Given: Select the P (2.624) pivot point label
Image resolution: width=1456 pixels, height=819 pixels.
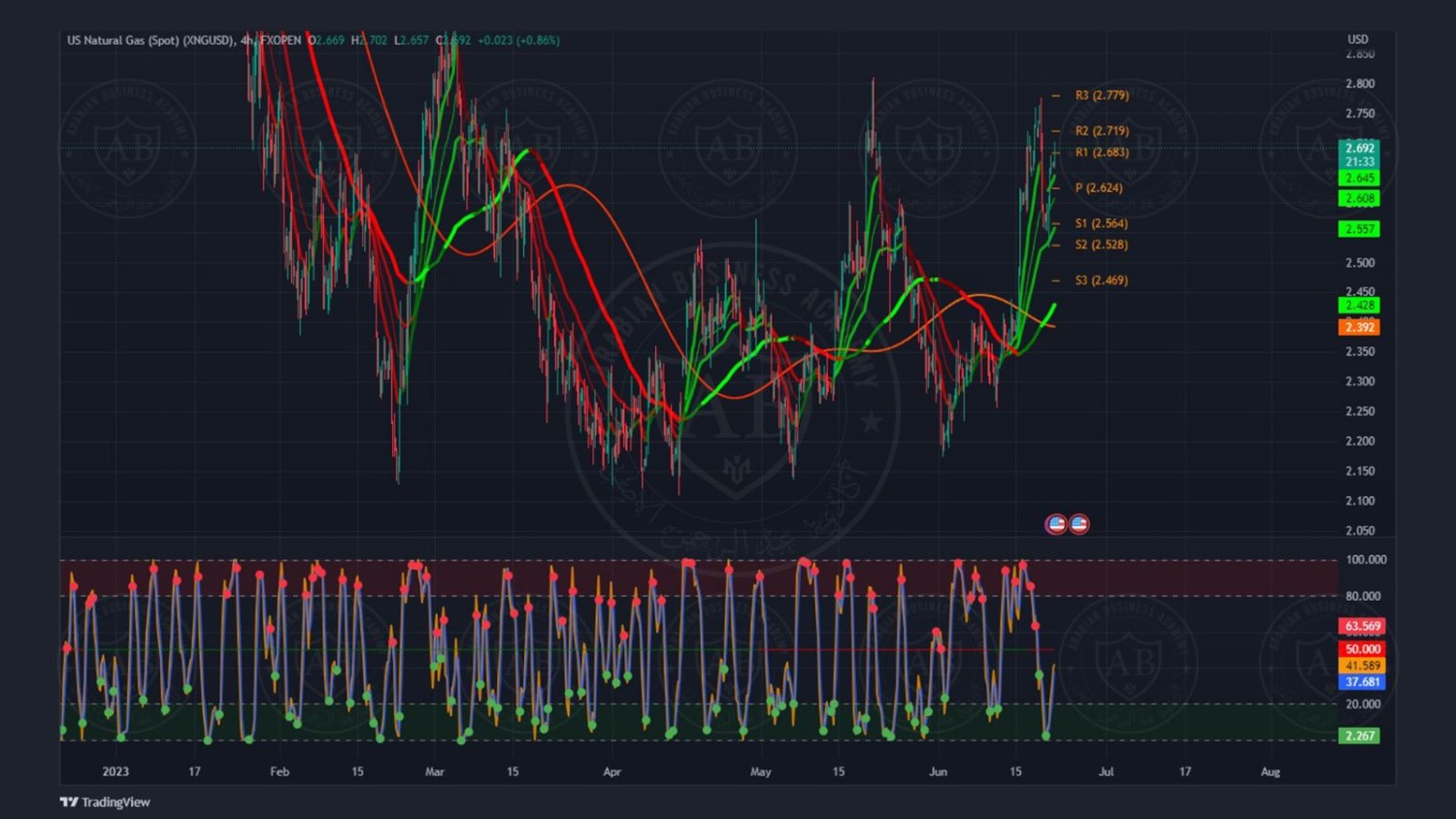Looking at the screenshot, I should [1098, 187].
